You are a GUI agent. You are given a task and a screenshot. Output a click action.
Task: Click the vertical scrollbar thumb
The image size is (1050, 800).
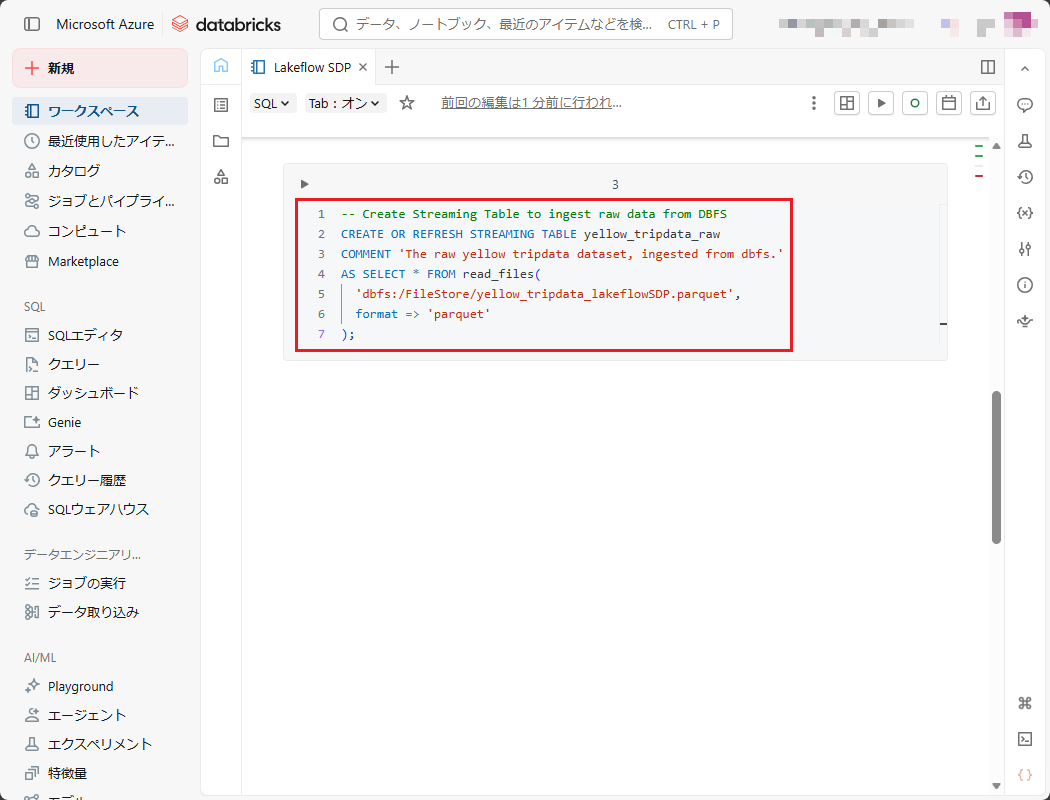coord(996,466)
